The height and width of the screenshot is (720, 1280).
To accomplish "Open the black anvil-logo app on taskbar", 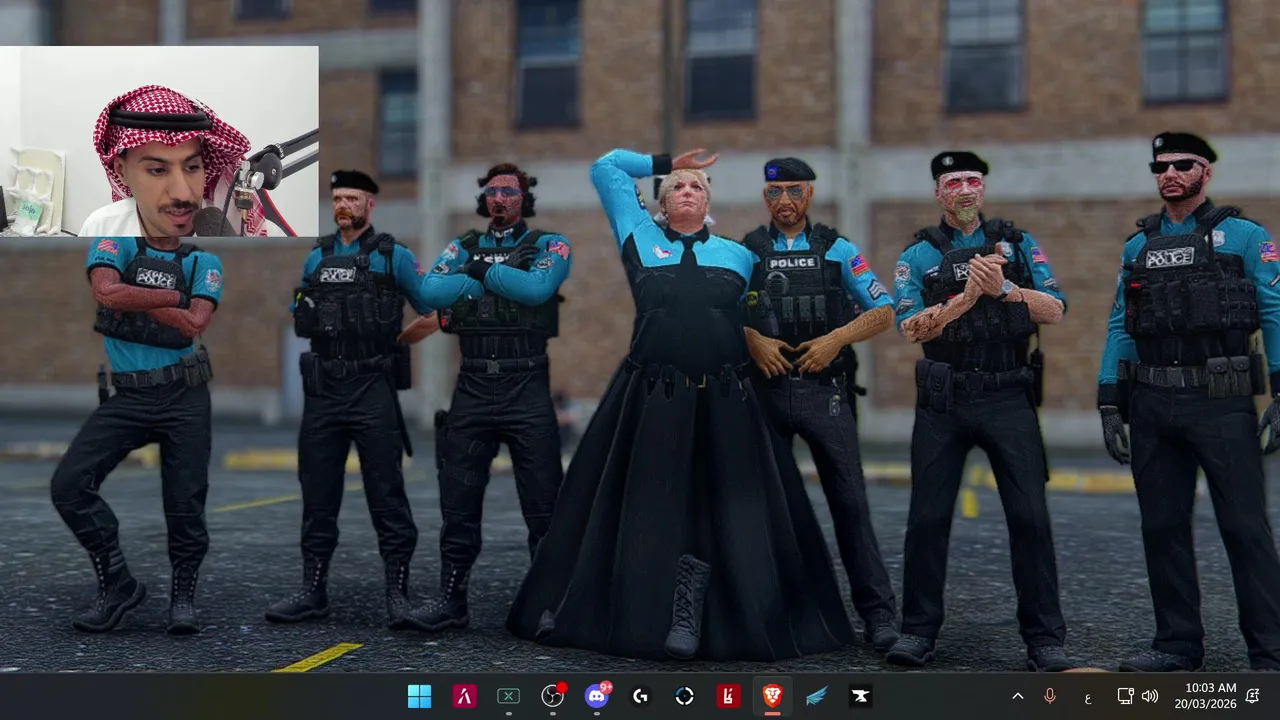I will click(x=860, y=696).
